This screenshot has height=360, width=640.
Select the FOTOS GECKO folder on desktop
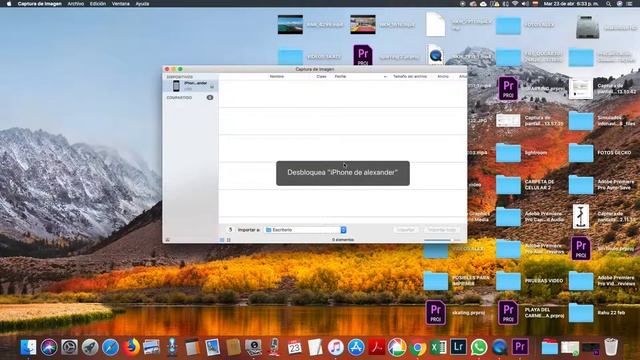click(x=581, y=153)
